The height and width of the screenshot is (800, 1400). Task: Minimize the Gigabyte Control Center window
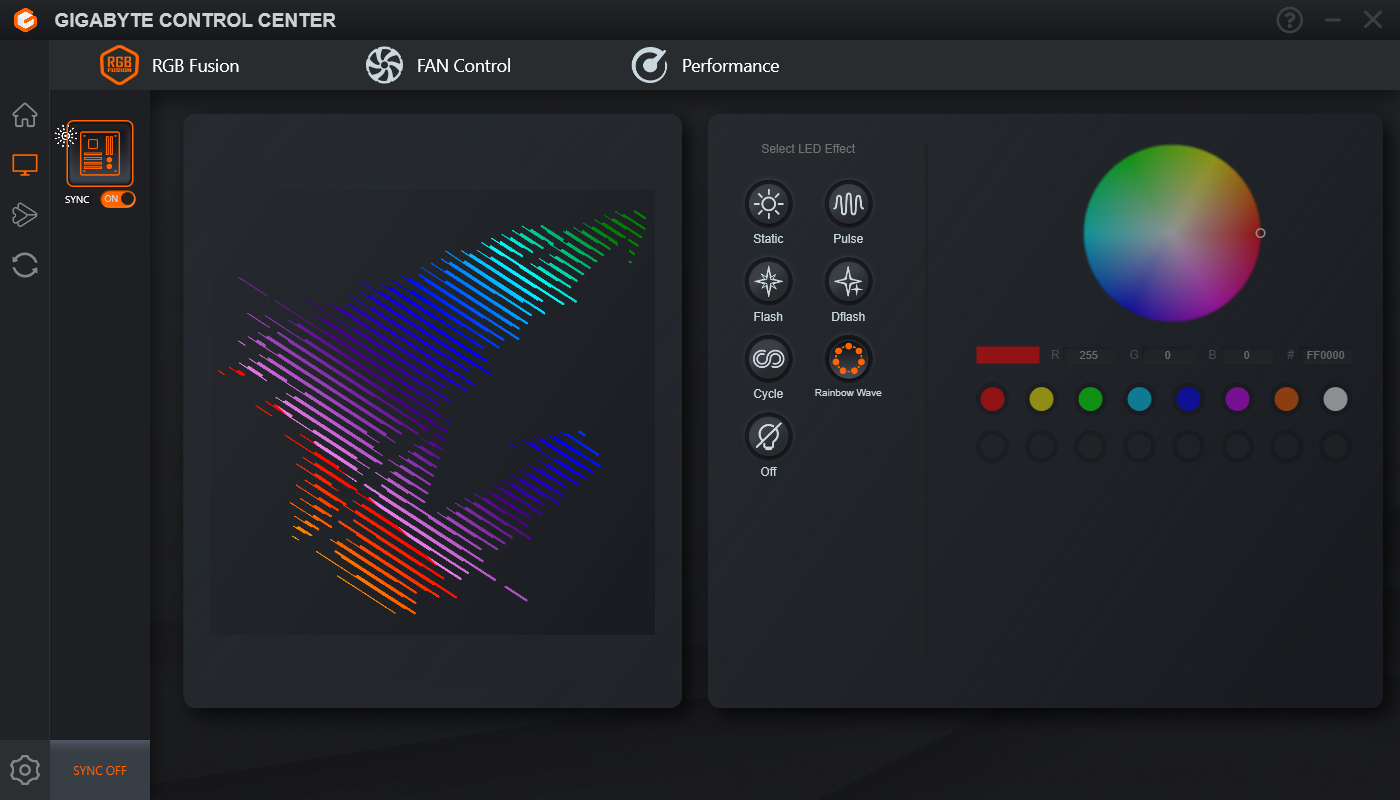tap(1333, 20)
